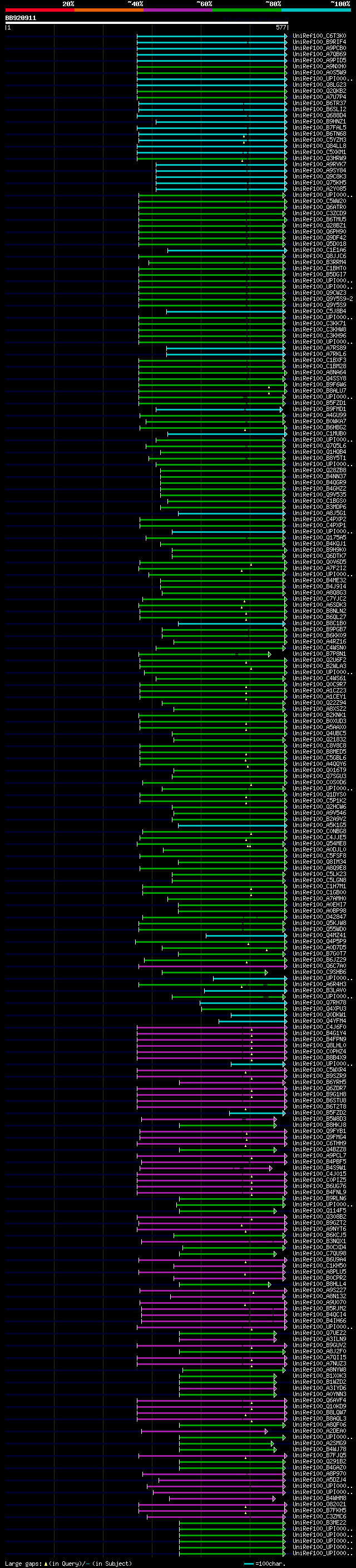356x1568 pixels.
Task: Click the UniRef100_Q7RH78 label
Action: (319, 1002)
